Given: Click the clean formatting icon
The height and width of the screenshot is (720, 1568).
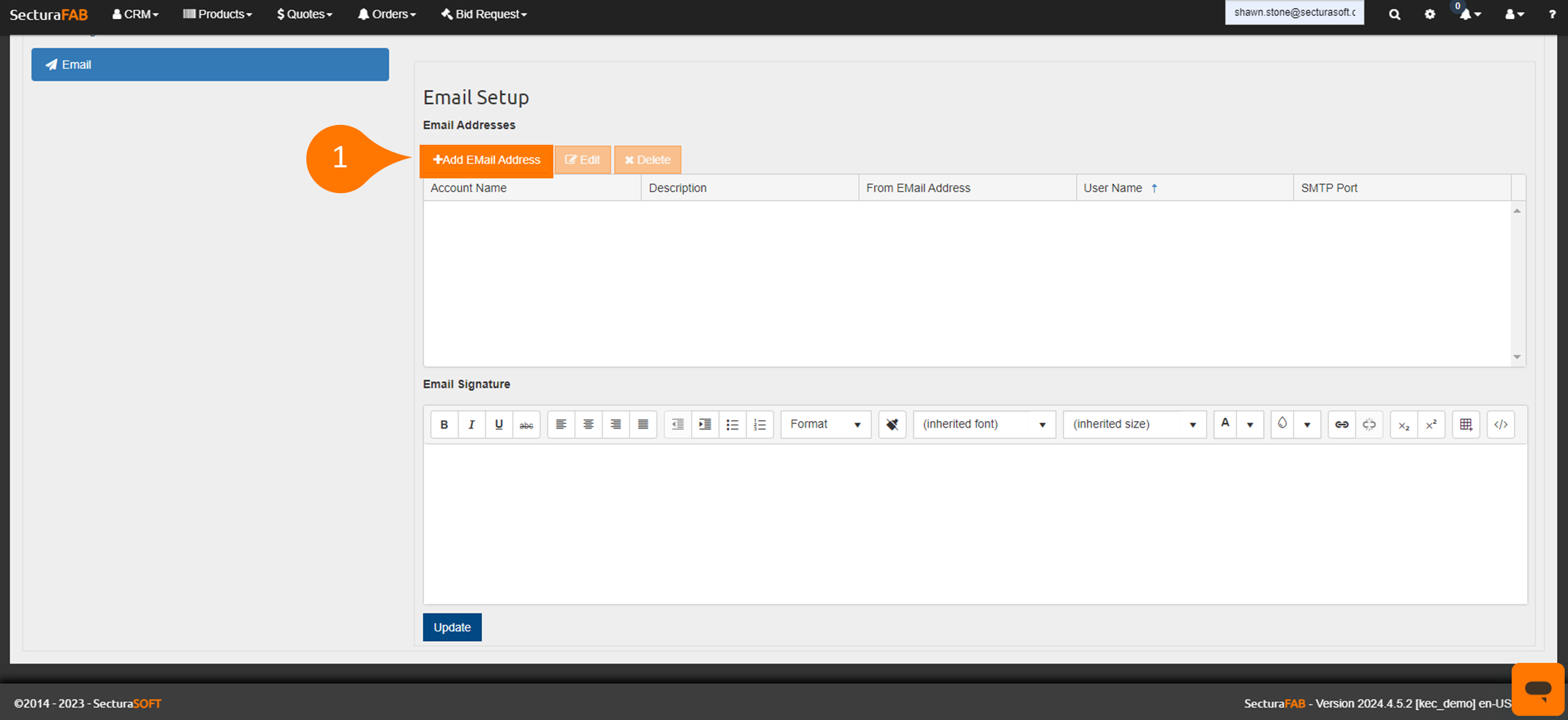Looking at the screenshot, I should coord(892,425).
